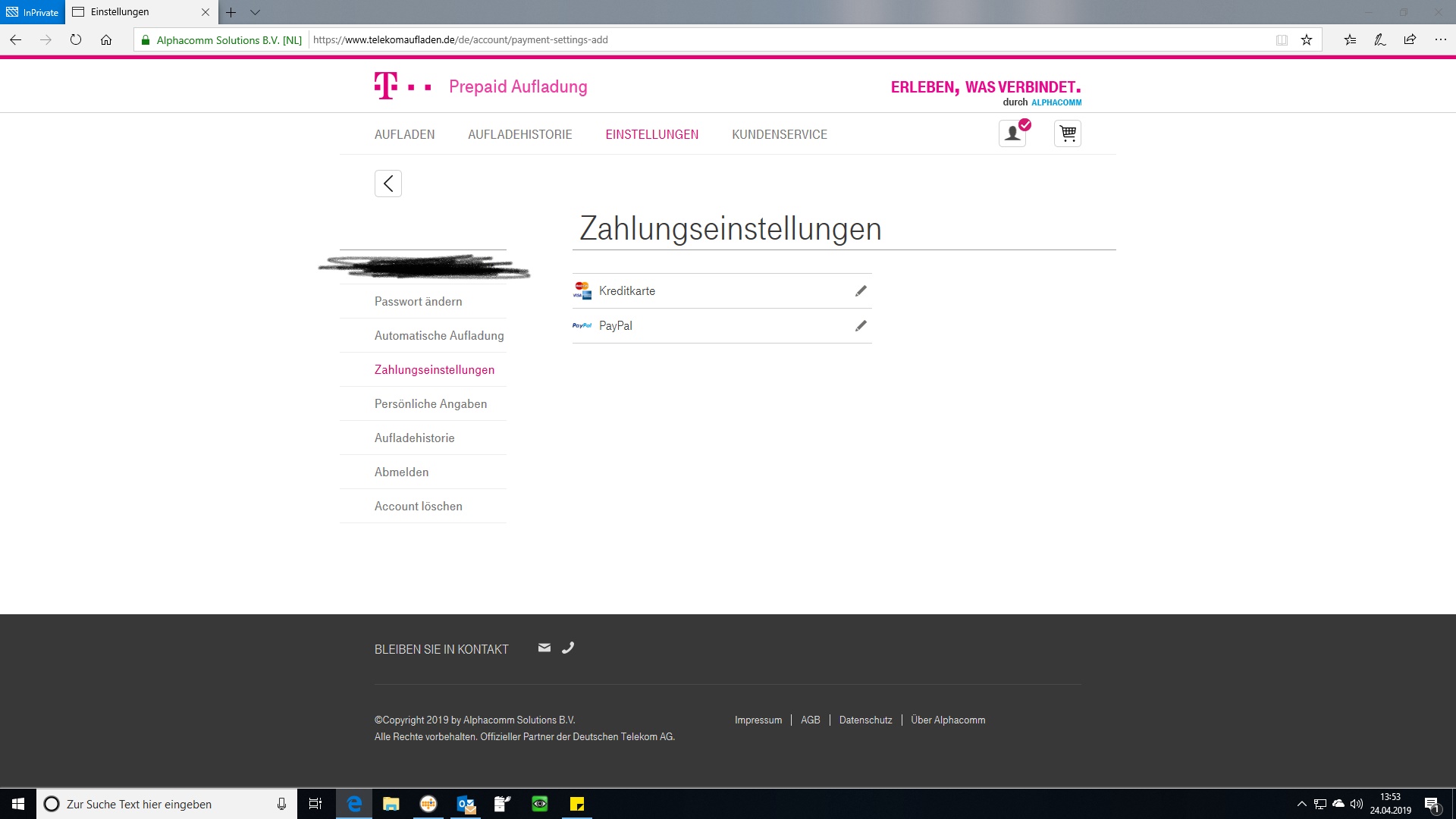Open the tab list dropdown chevron
The image size is (1456, 819).
pyautogui.click(x=255, y=12)
